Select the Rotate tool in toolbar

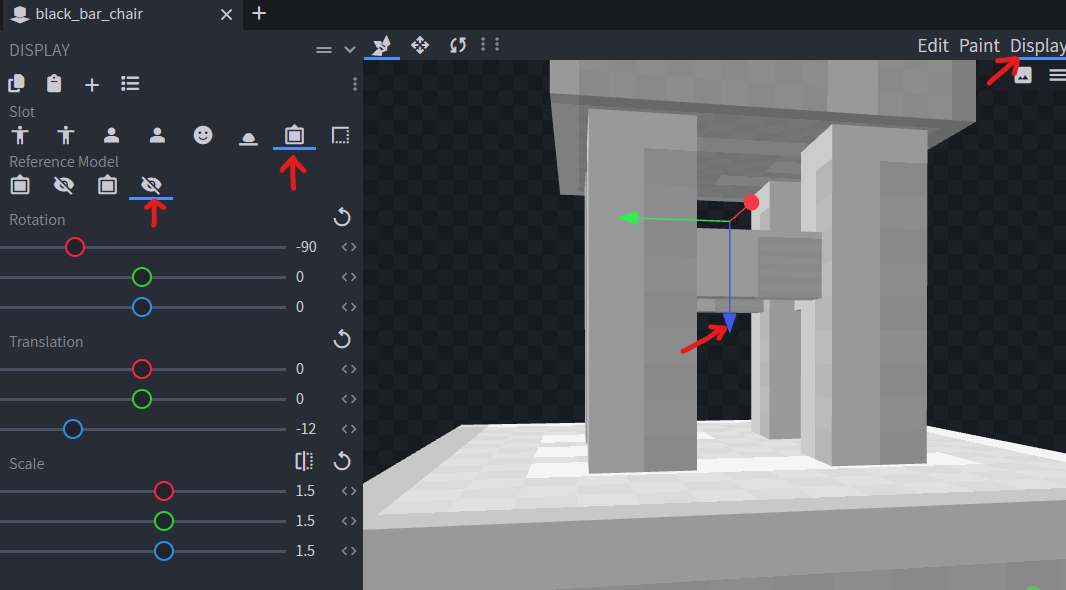point(458,45)
